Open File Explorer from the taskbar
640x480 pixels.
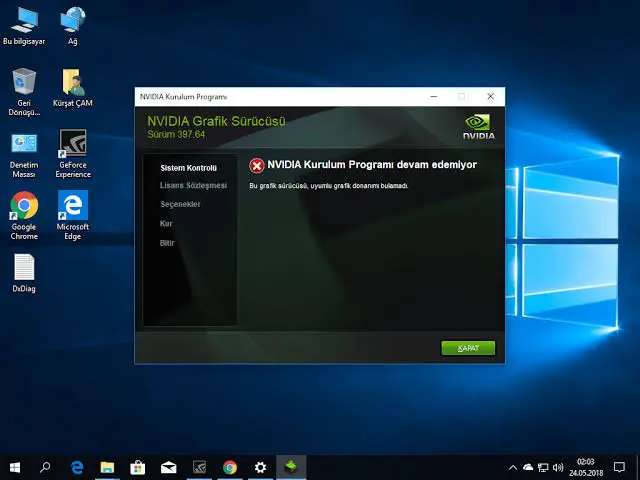(x=107, y=467)
